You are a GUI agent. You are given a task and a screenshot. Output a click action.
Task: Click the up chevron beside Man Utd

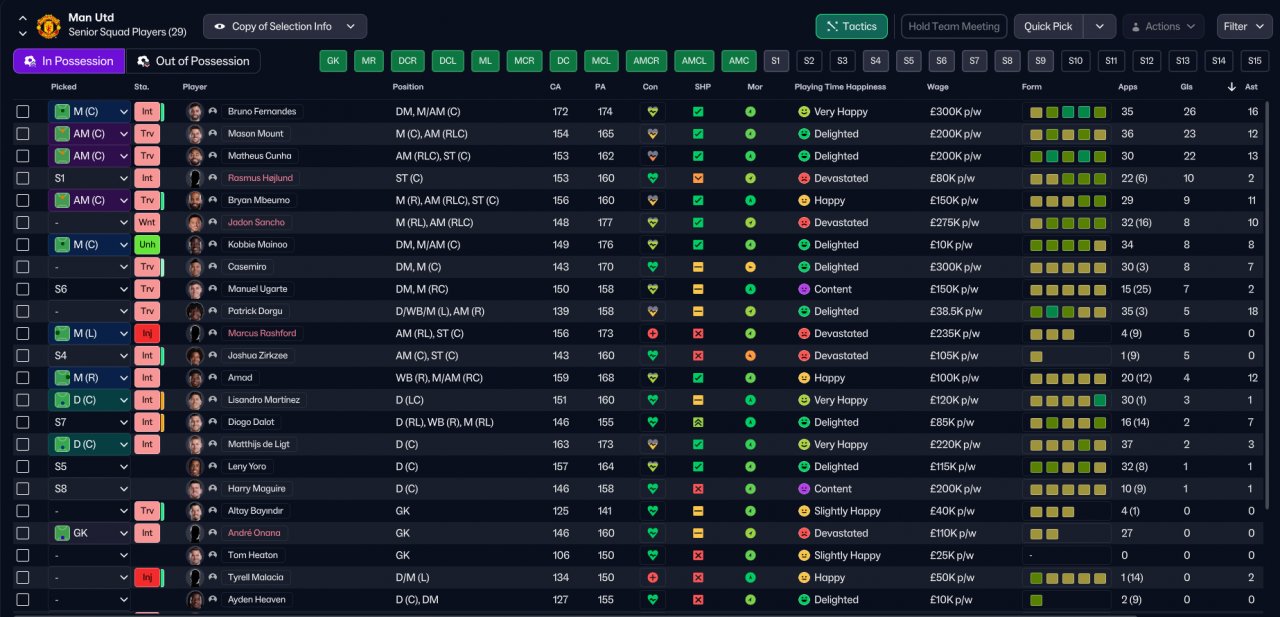click(22, 18)
